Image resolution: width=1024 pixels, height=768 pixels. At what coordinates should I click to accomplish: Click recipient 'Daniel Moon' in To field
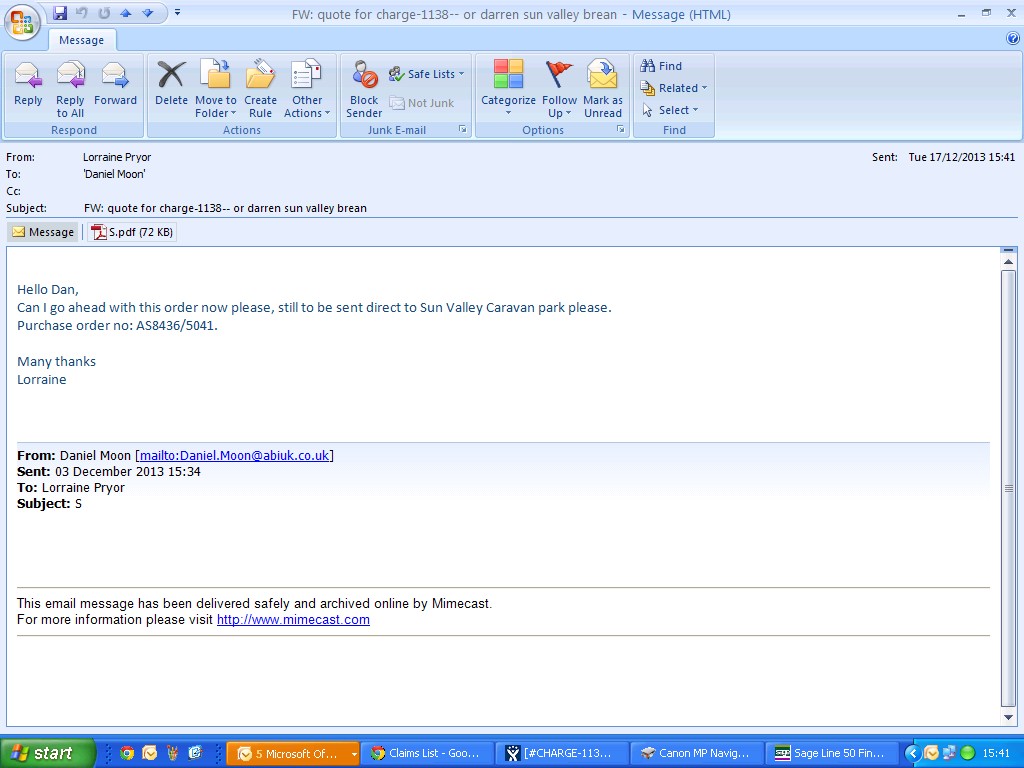tap(114, 174)
